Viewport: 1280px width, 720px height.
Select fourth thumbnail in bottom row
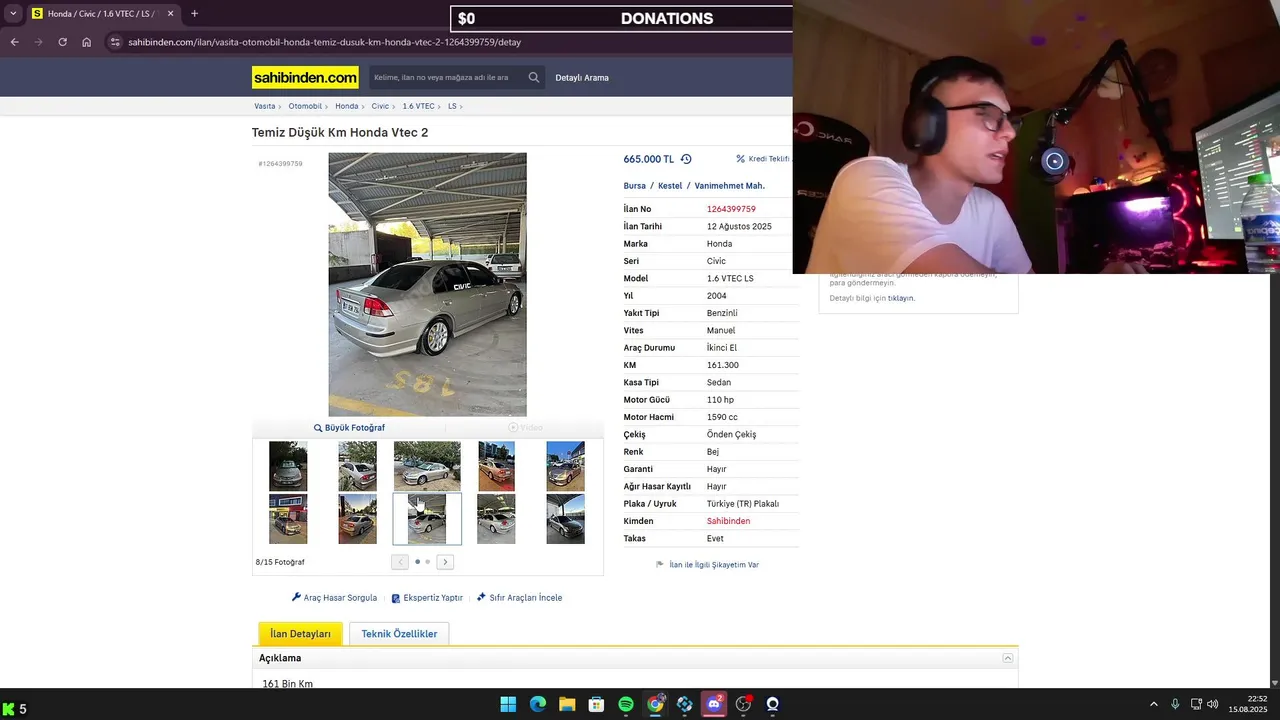496,519
